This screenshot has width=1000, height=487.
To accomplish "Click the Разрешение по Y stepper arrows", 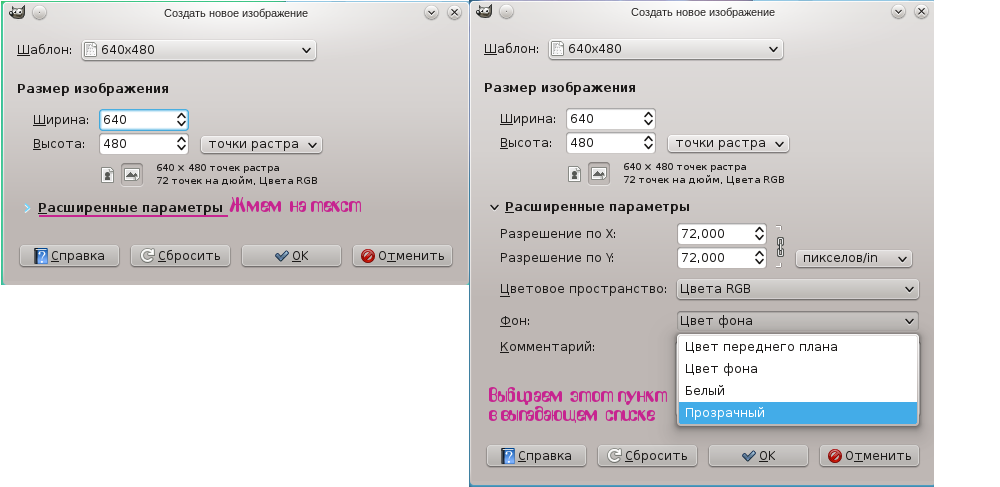I will pos(759,258).
